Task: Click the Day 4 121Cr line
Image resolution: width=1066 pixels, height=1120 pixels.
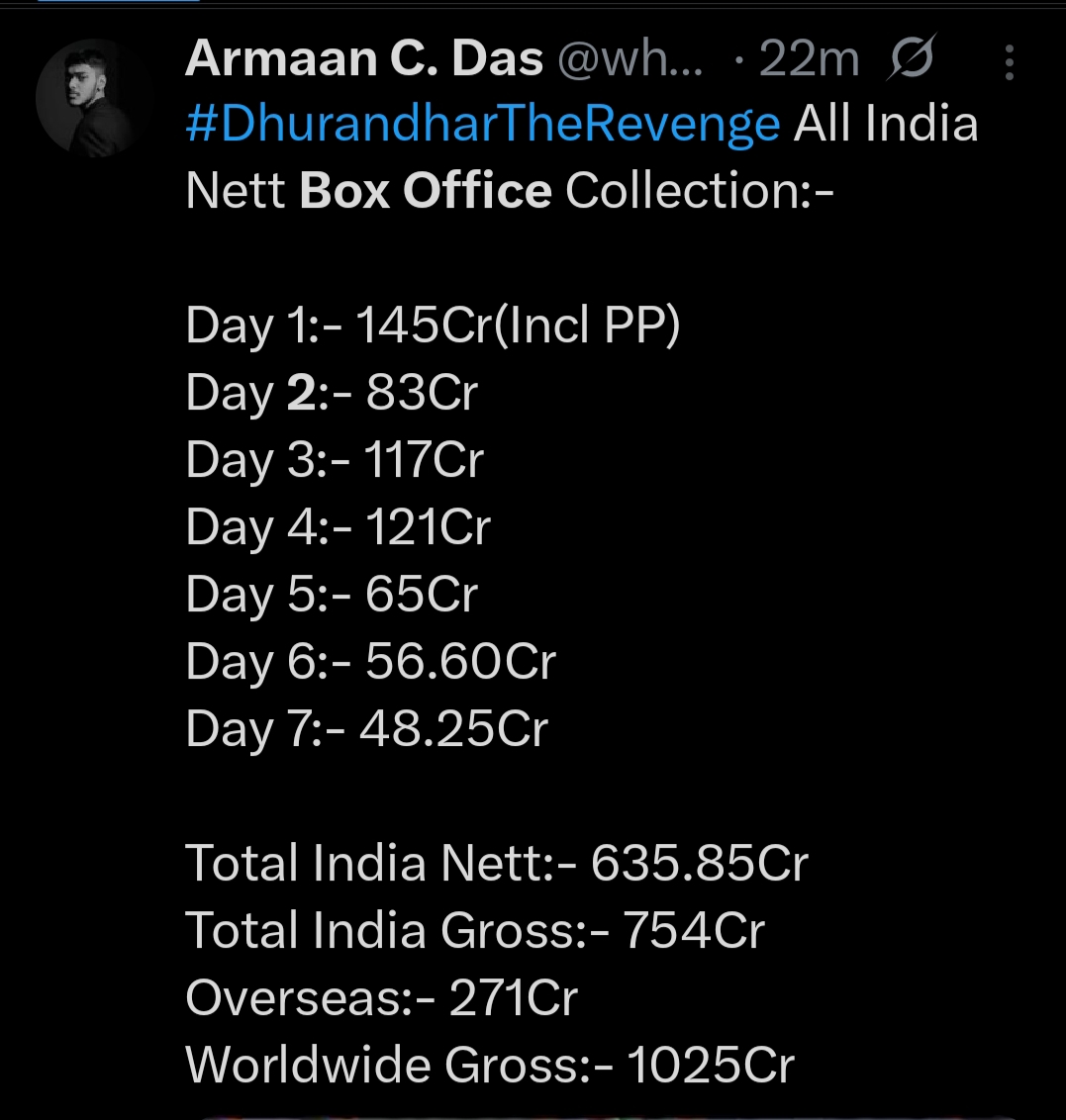Action: pos(338,527)
